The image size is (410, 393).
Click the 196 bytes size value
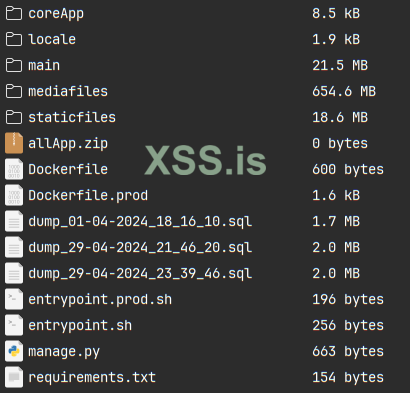(x=348, y=300)
